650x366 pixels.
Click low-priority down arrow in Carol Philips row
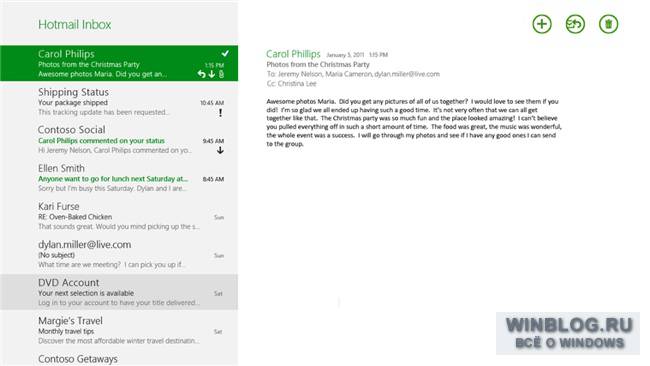212,74
